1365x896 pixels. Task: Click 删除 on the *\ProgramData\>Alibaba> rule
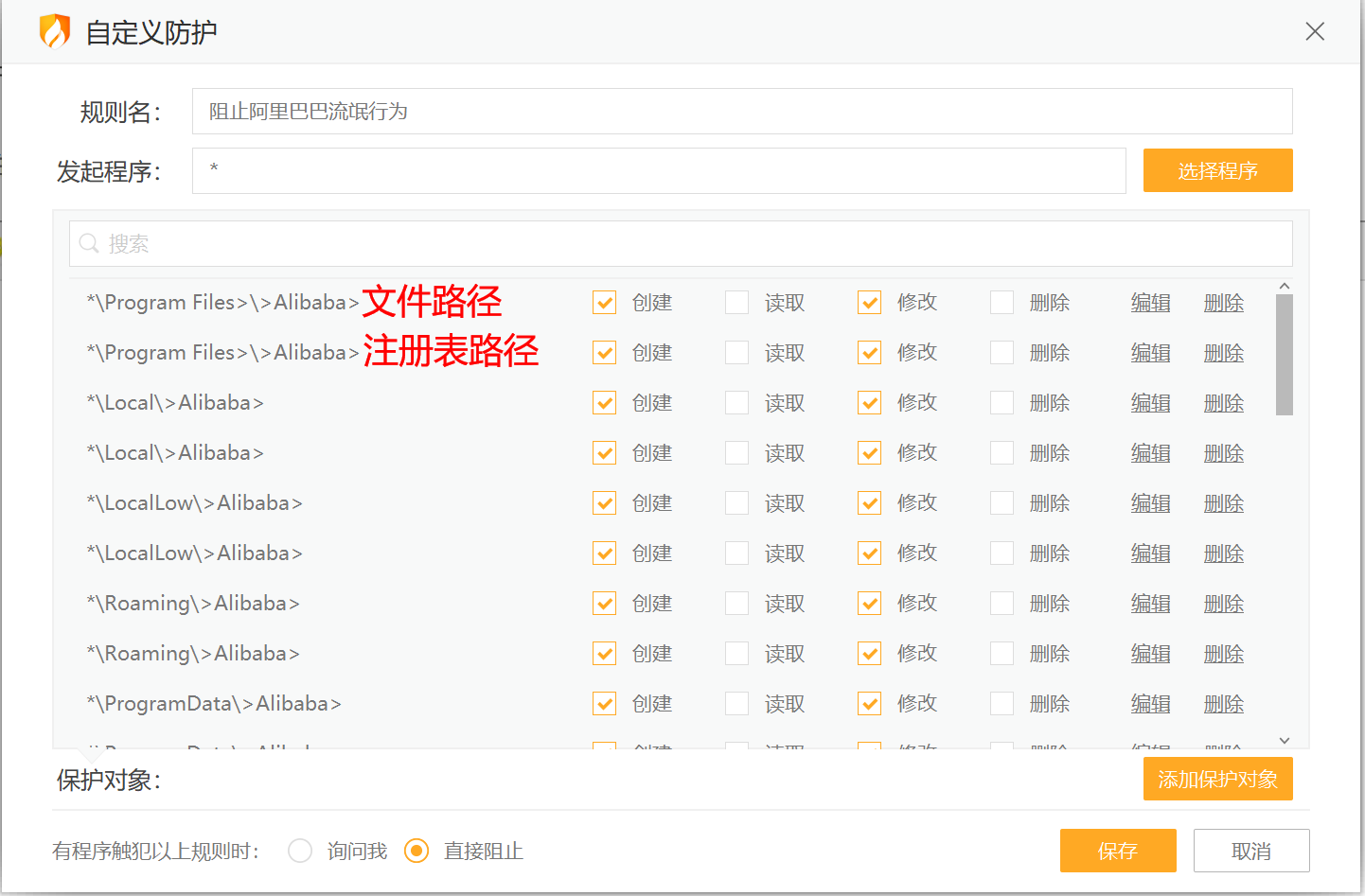click(1223, 703)
